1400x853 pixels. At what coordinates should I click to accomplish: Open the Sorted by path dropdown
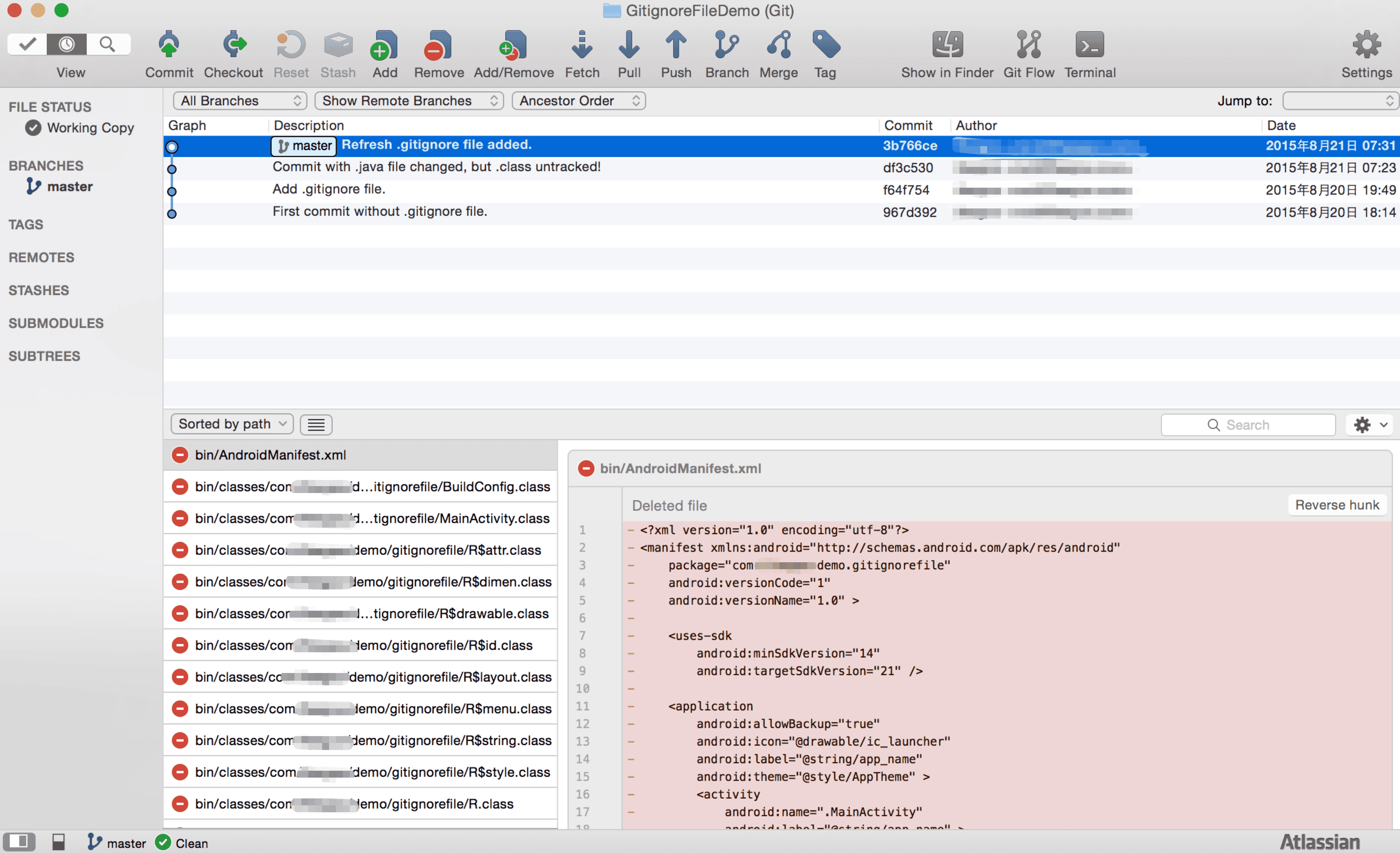point(232,424)
